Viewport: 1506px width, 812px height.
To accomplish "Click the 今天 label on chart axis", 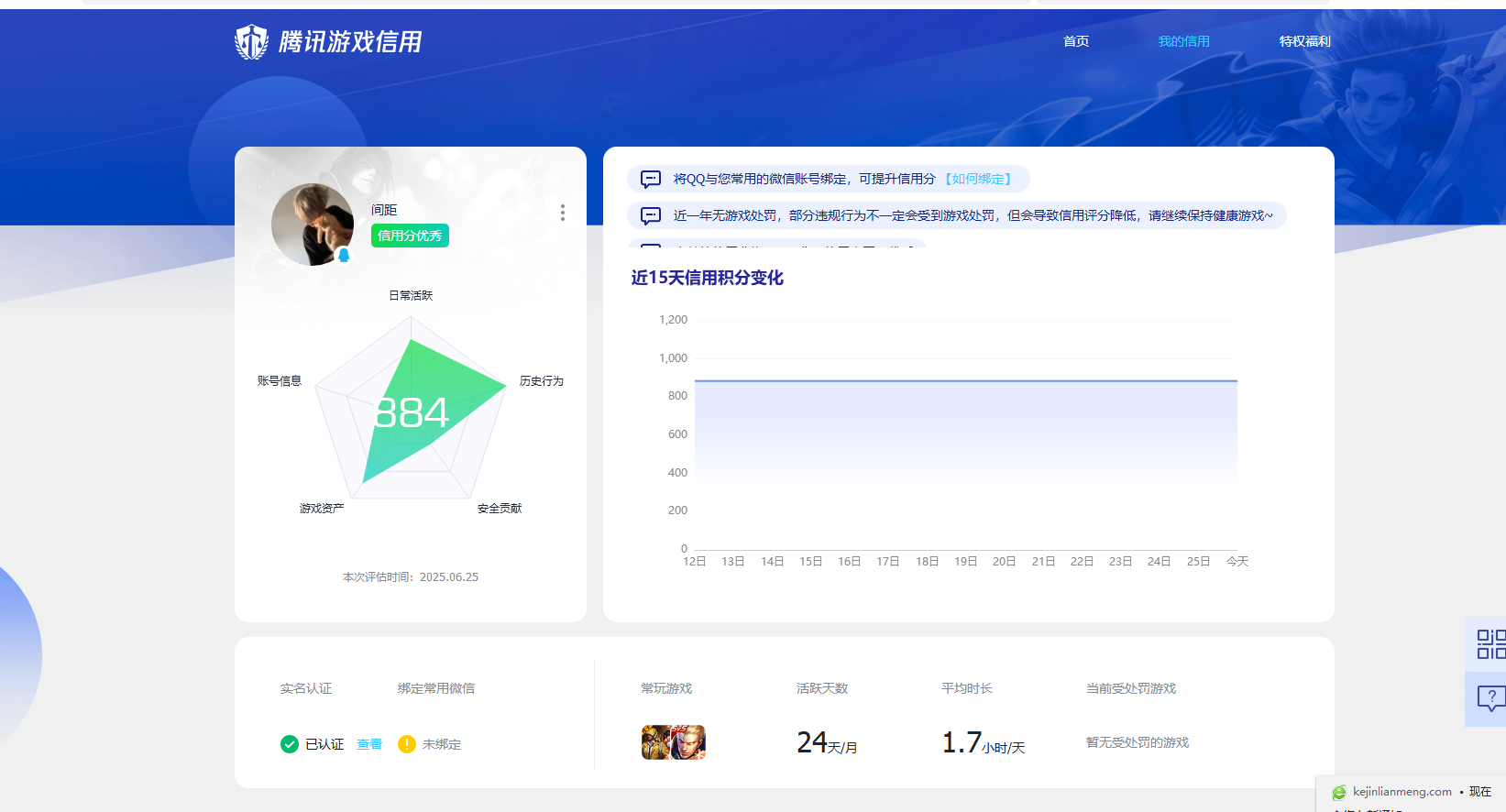I will pos(1237,561).
